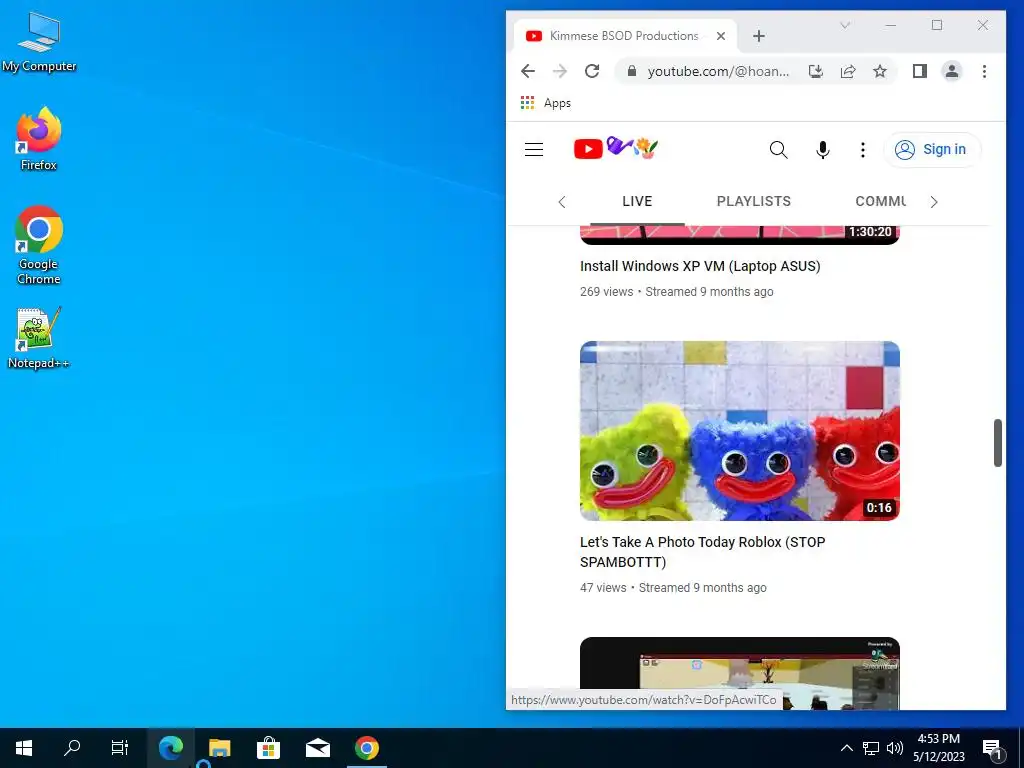Launch Microsoft Edge from taskbar
The width and height of the screenshot is (1024, 768).
170,748
